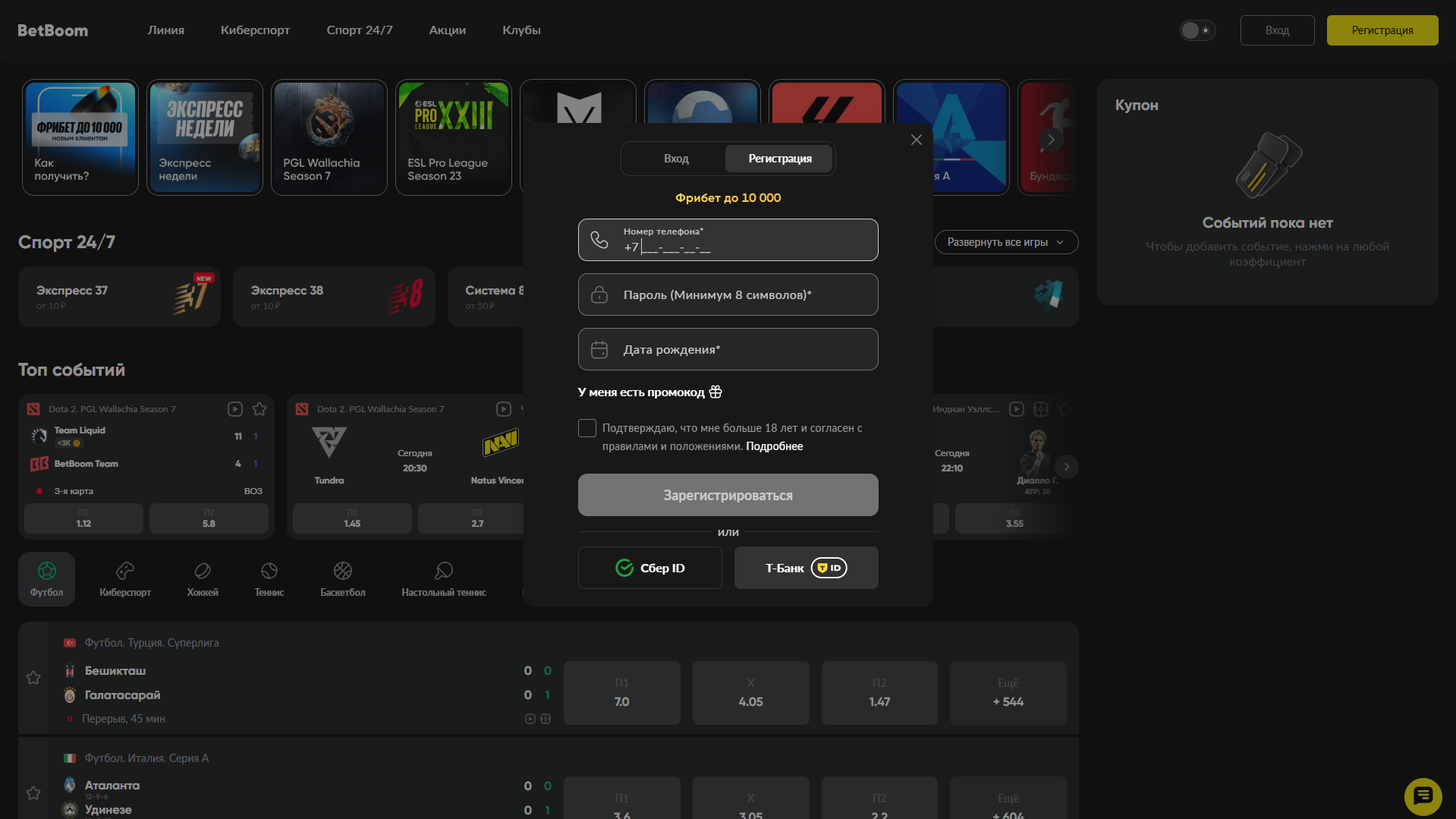The height and width of the screenshot is (819, 1456).
Task: Click the yellow header Регистрация button
Action: pos(1382,30)
